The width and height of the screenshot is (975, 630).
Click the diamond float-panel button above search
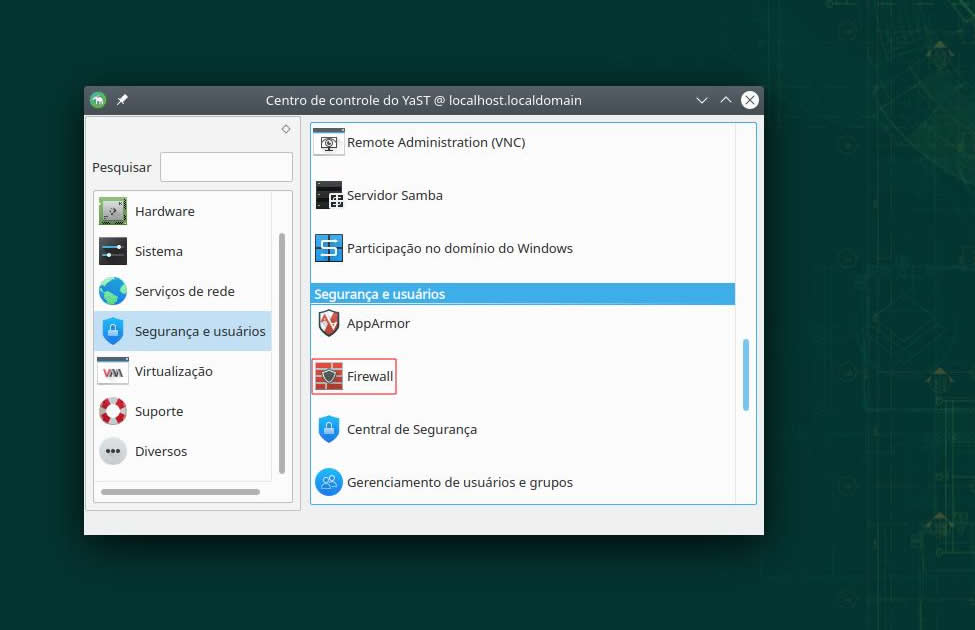point(286,129)
